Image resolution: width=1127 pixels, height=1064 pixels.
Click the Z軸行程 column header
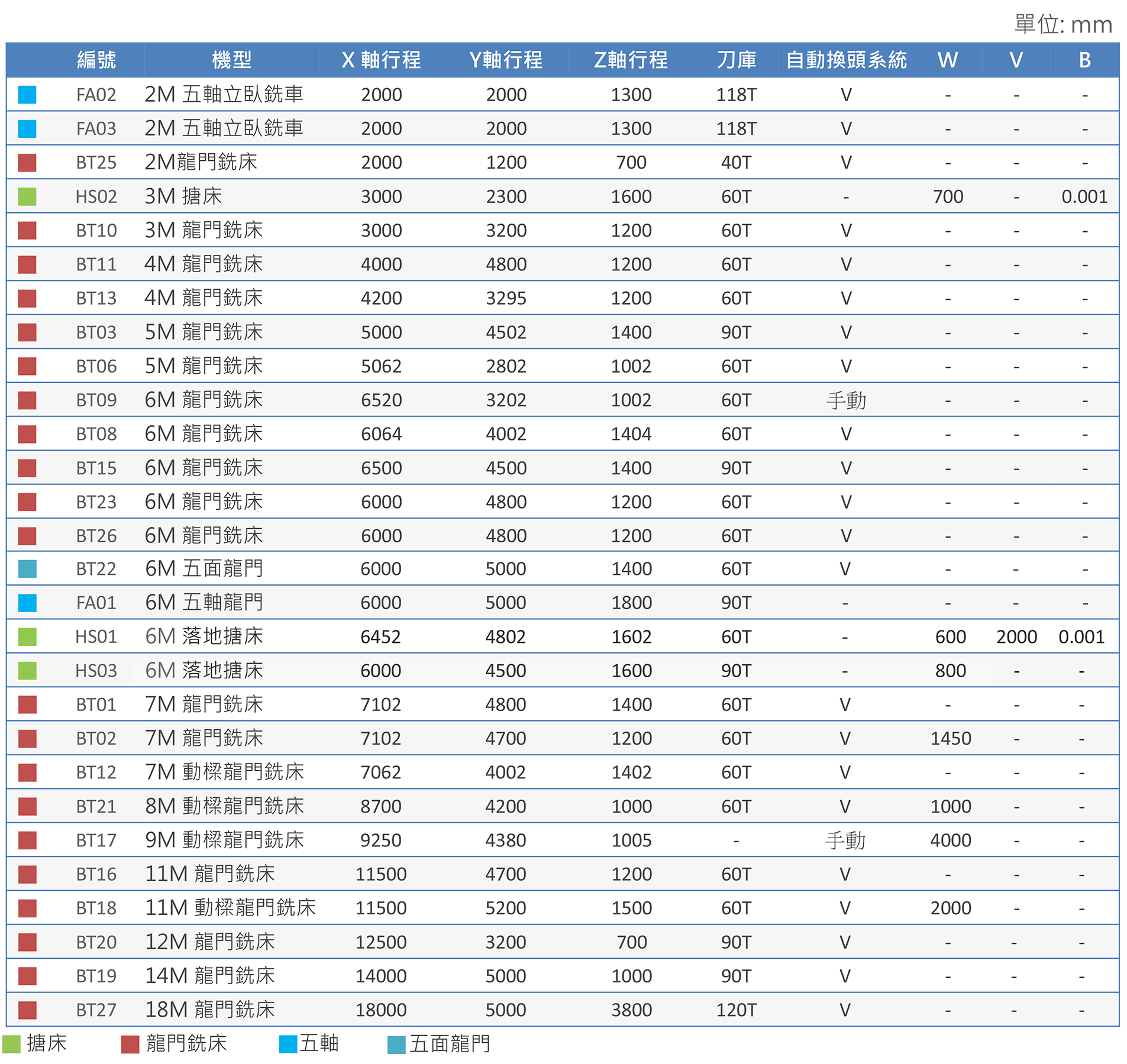(x=631, y=60)
